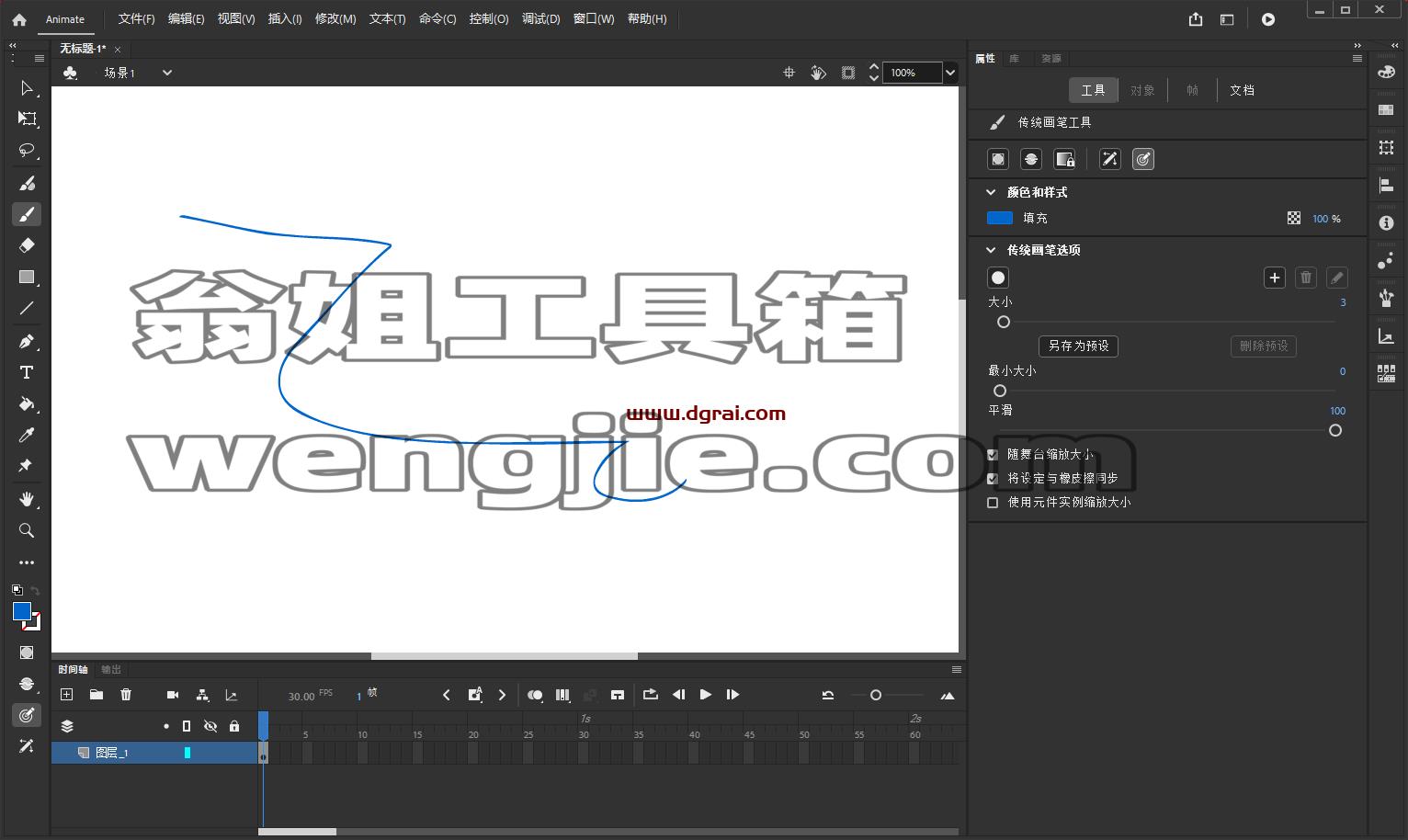Select the Eraser tool
The image size is (1408, 840).
point(27,245)
